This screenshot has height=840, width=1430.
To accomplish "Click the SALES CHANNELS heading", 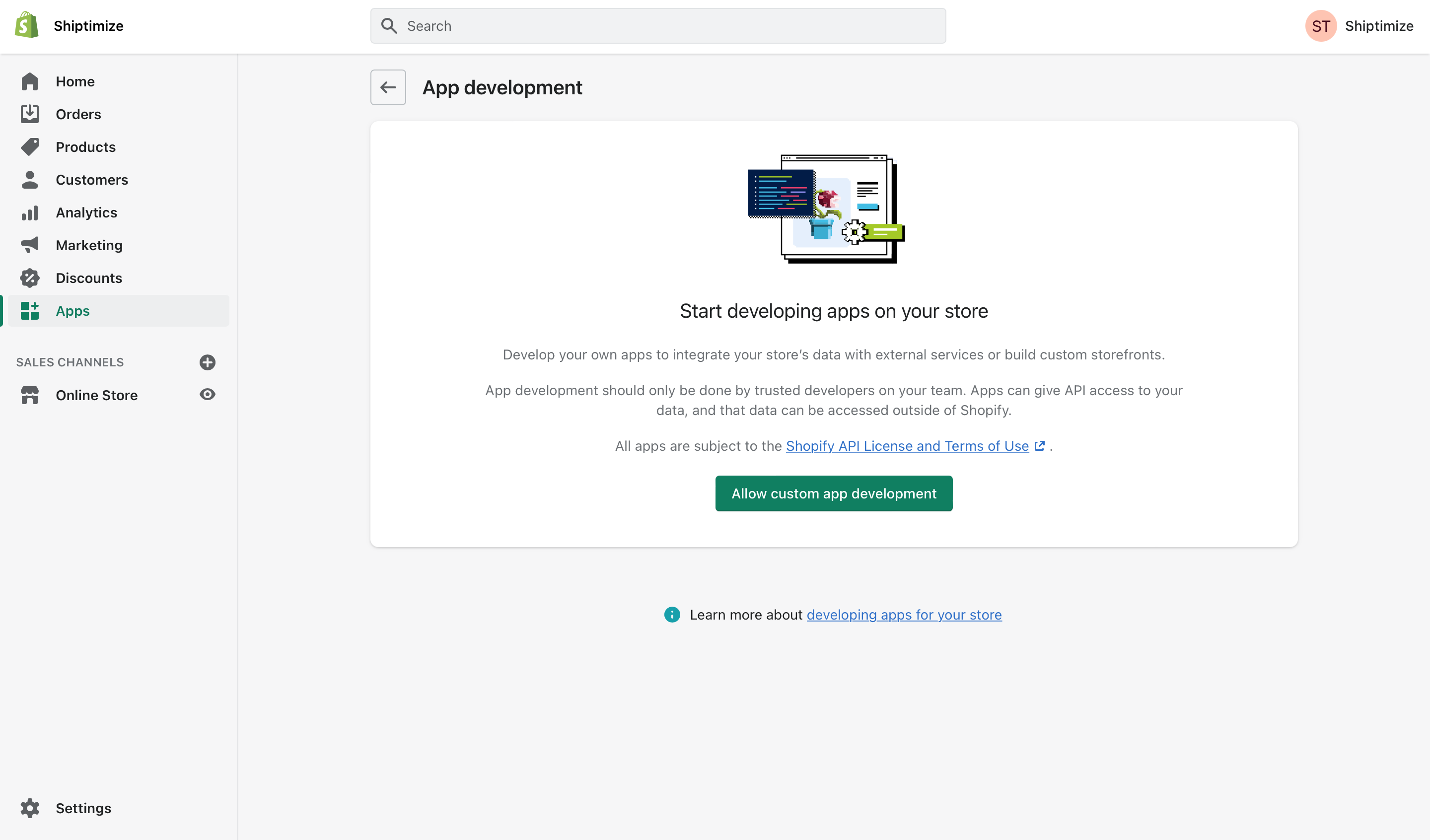I will click(x=70, y=362).
